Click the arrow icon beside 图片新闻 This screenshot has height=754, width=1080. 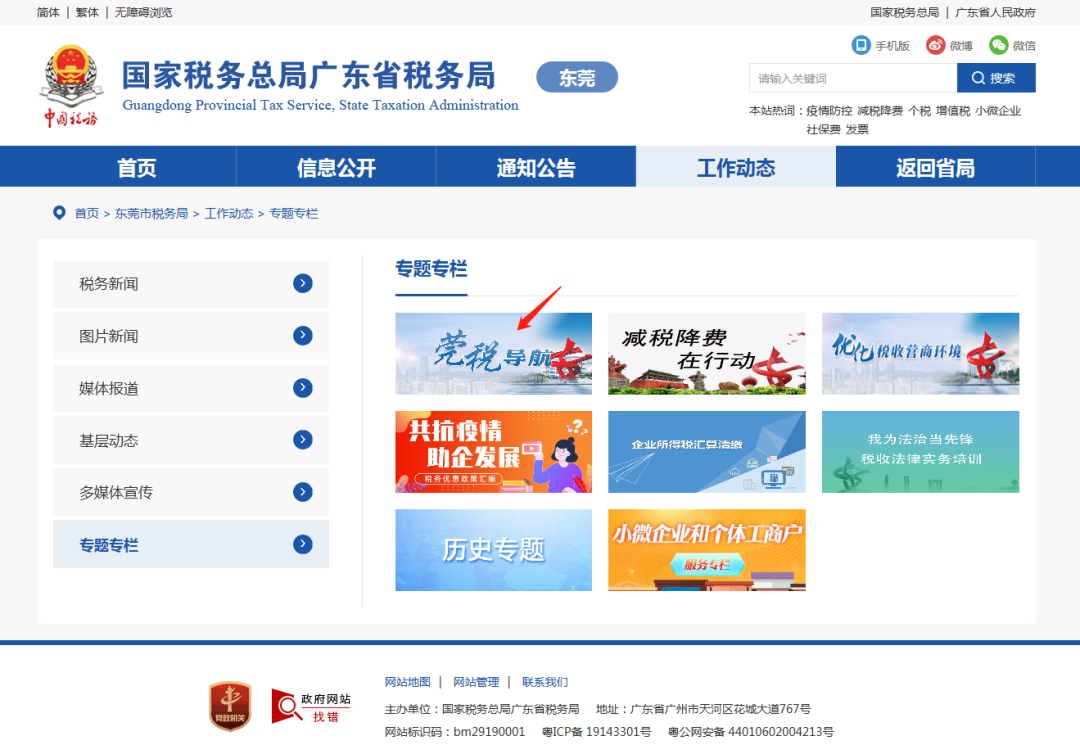tap(302, 335)
